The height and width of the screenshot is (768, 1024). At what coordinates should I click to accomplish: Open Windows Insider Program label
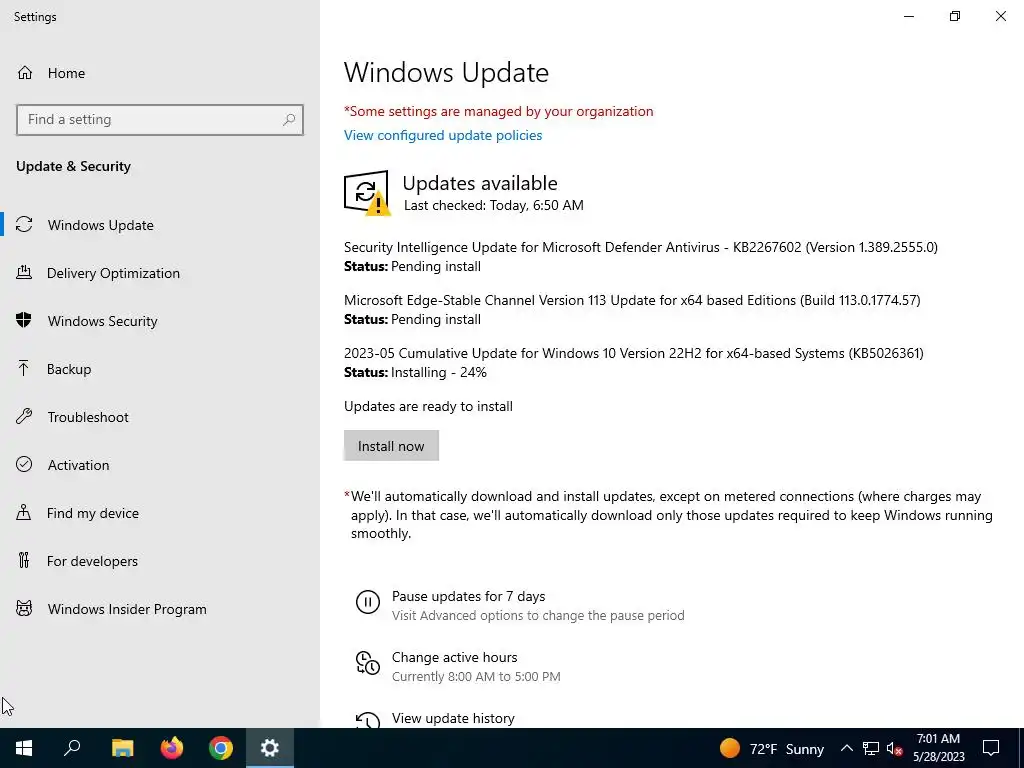pos(127,609)
